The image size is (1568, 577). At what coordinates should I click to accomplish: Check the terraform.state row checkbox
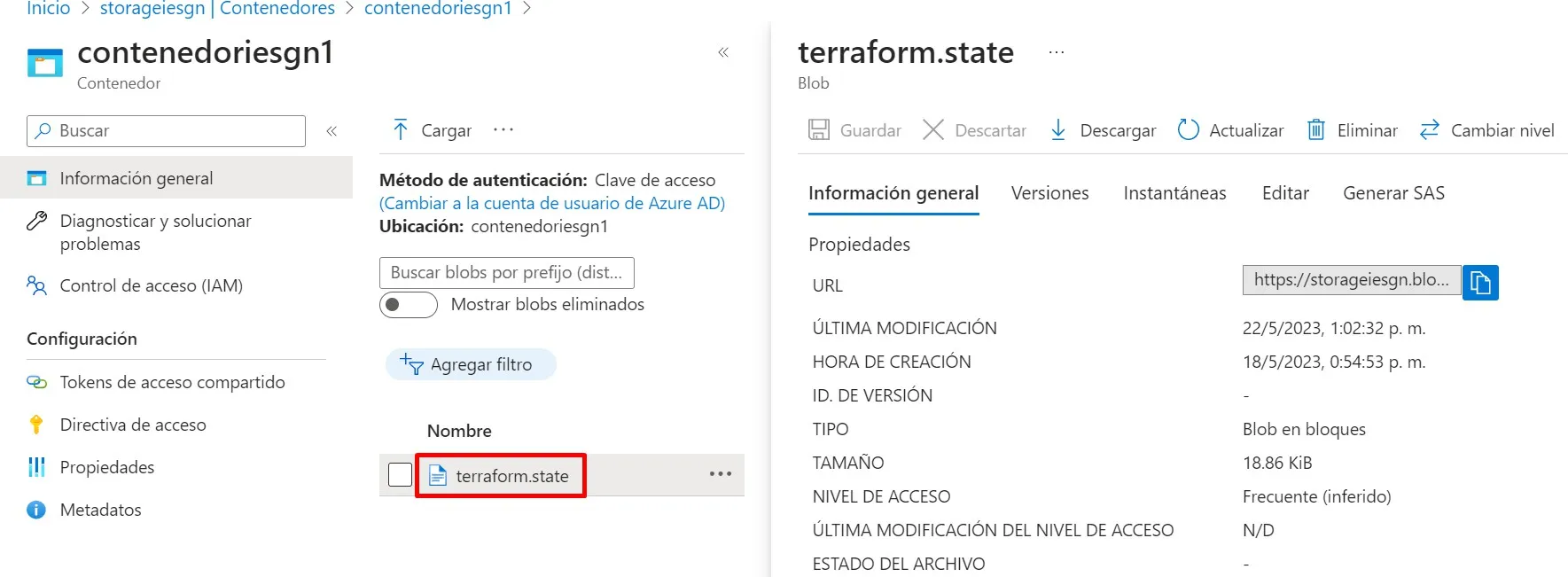pos(400,475)
